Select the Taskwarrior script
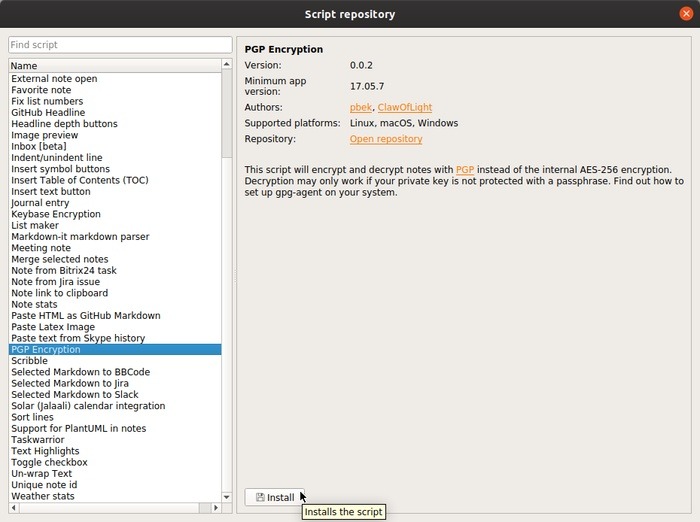 pyautogui.click(x=115, y=440)
